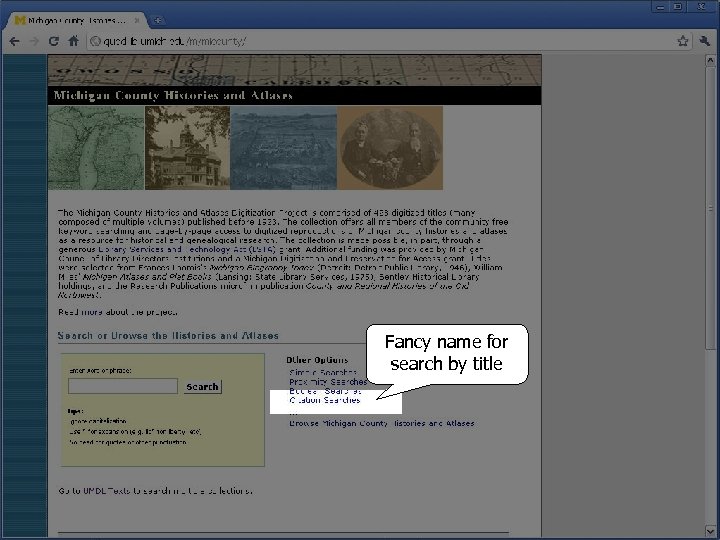Open the Citation Searches link
Viewport: 720px width, 540px height.
(x=325, y=400)
